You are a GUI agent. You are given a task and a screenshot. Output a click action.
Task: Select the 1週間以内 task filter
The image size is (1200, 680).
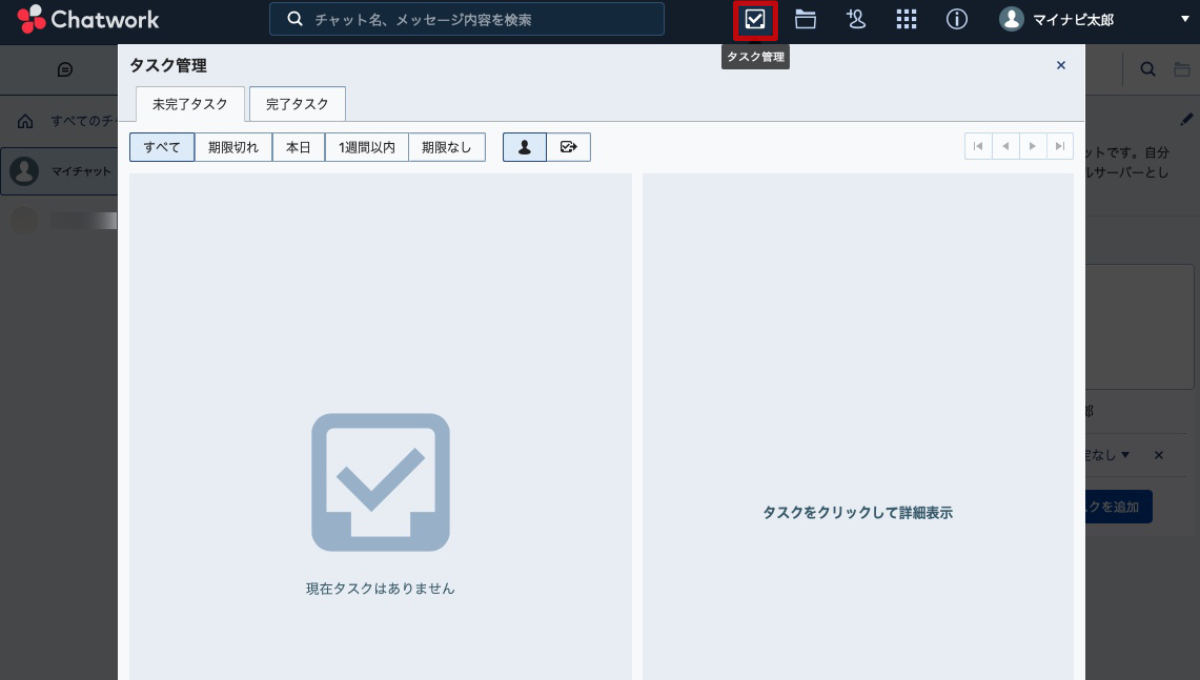coord(366,147)
